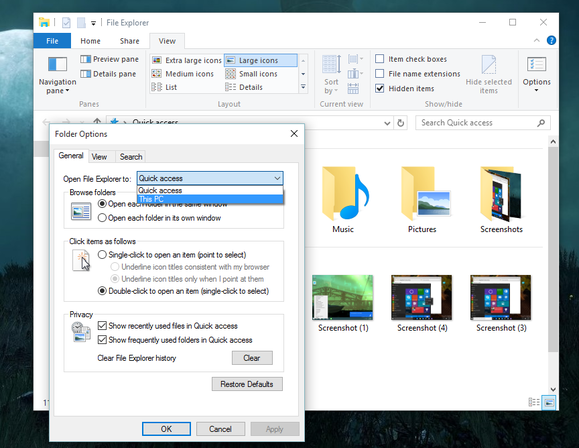This screenshot has height=448, width=579.
Task: Click scrollbar down arrow in file list
Action: 553,389
